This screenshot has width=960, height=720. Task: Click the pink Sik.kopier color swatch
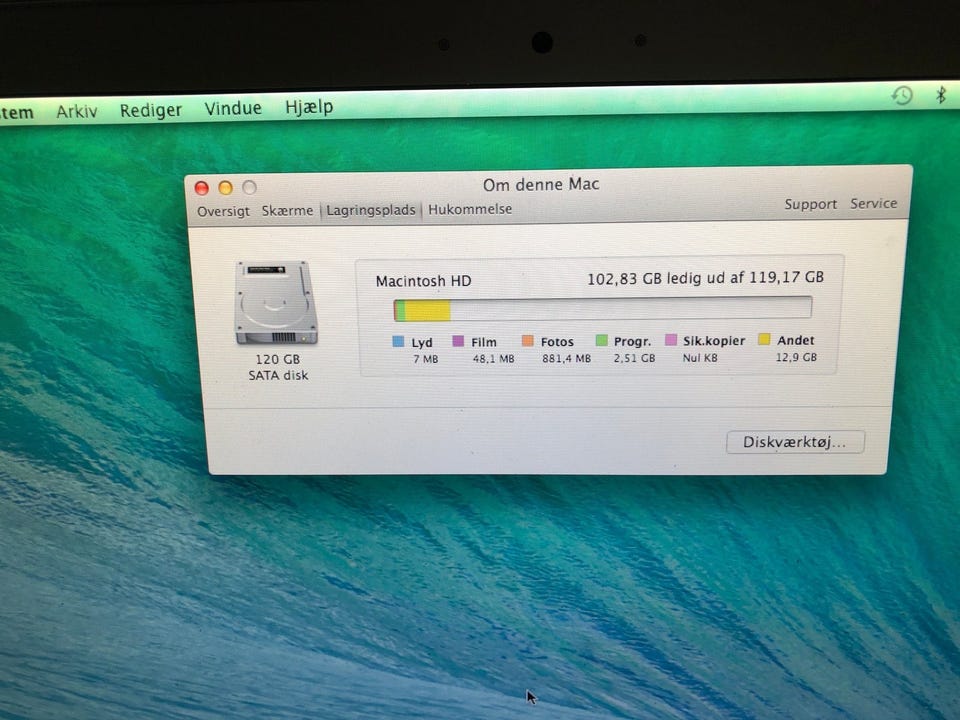[x=671, y=339]
